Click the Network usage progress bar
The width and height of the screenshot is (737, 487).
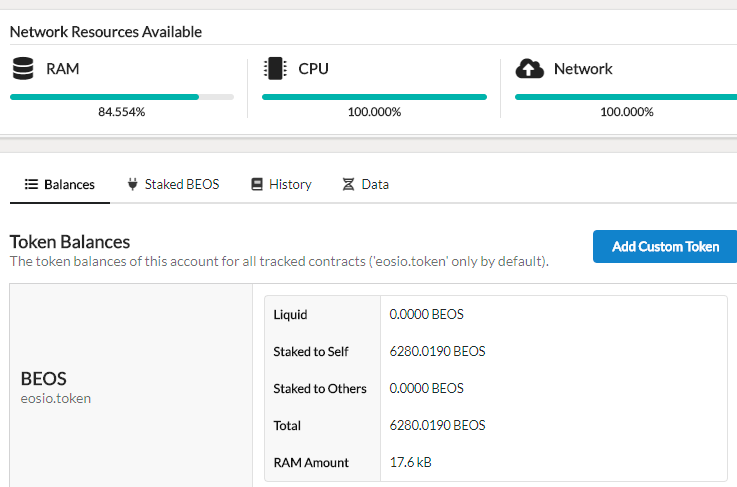click(x=625, y=97)
